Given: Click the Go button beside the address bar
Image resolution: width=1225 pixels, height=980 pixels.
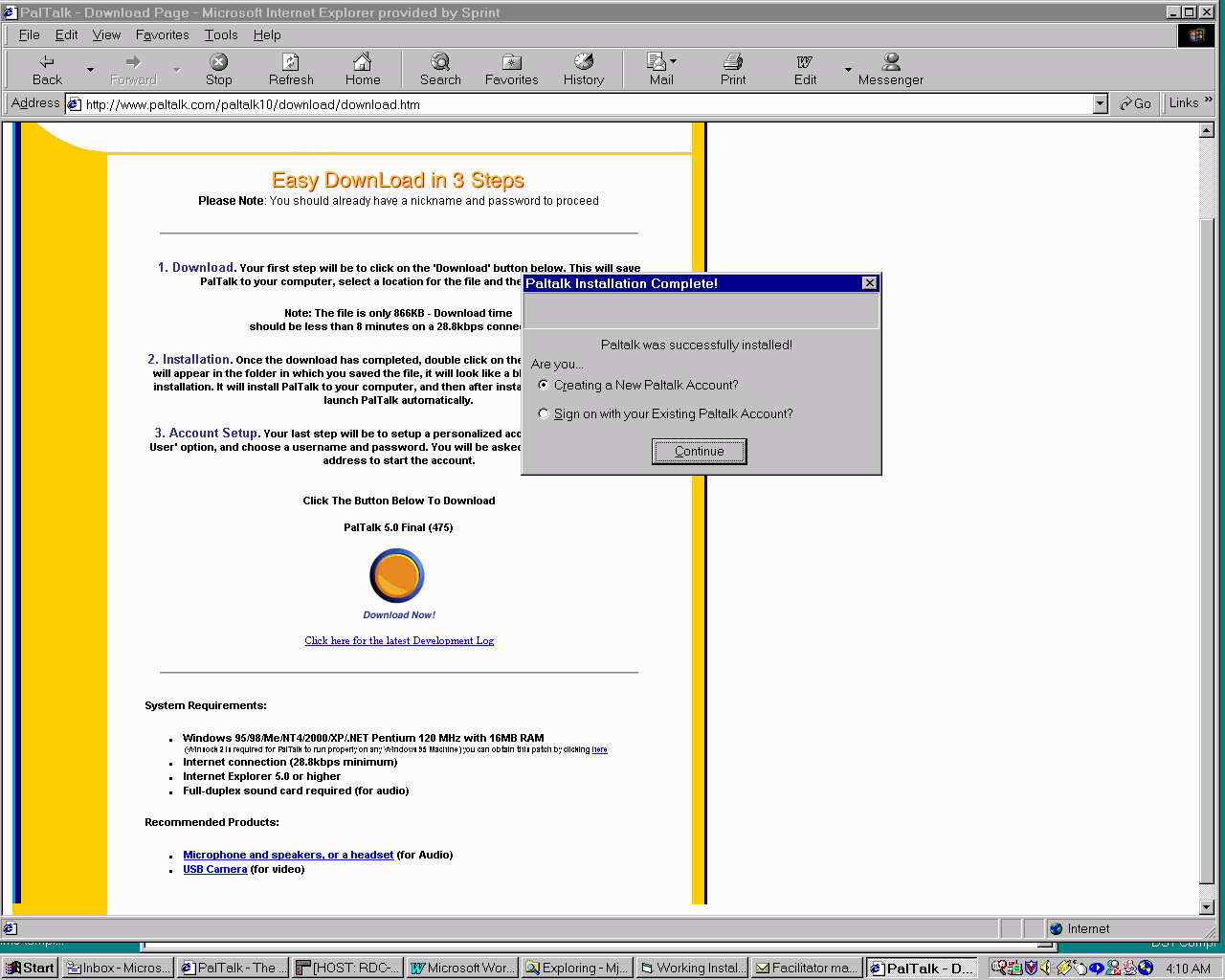Looking at the screenshot, I should (1135, 103).
